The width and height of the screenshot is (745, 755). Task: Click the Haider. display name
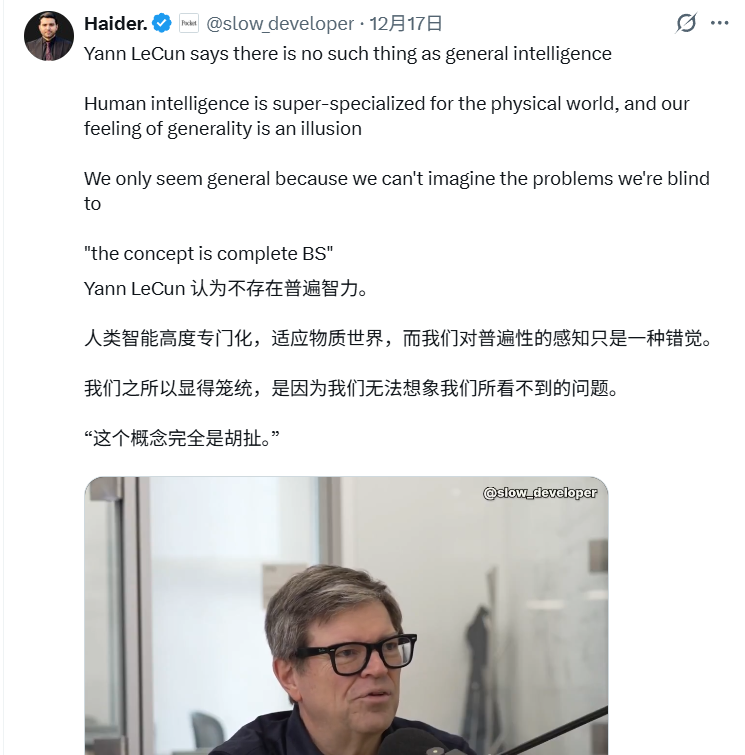point(116,23)
